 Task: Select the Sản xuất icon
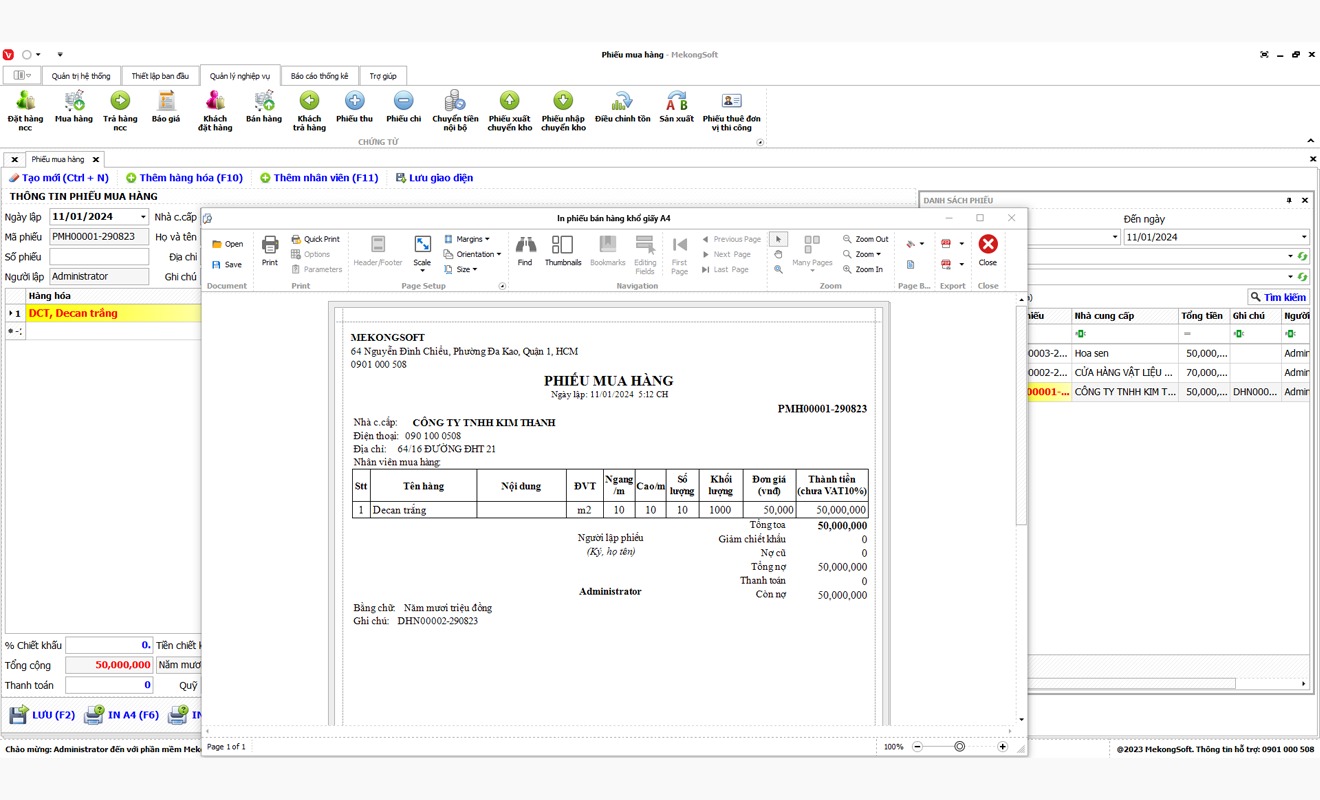click(677, 108)
